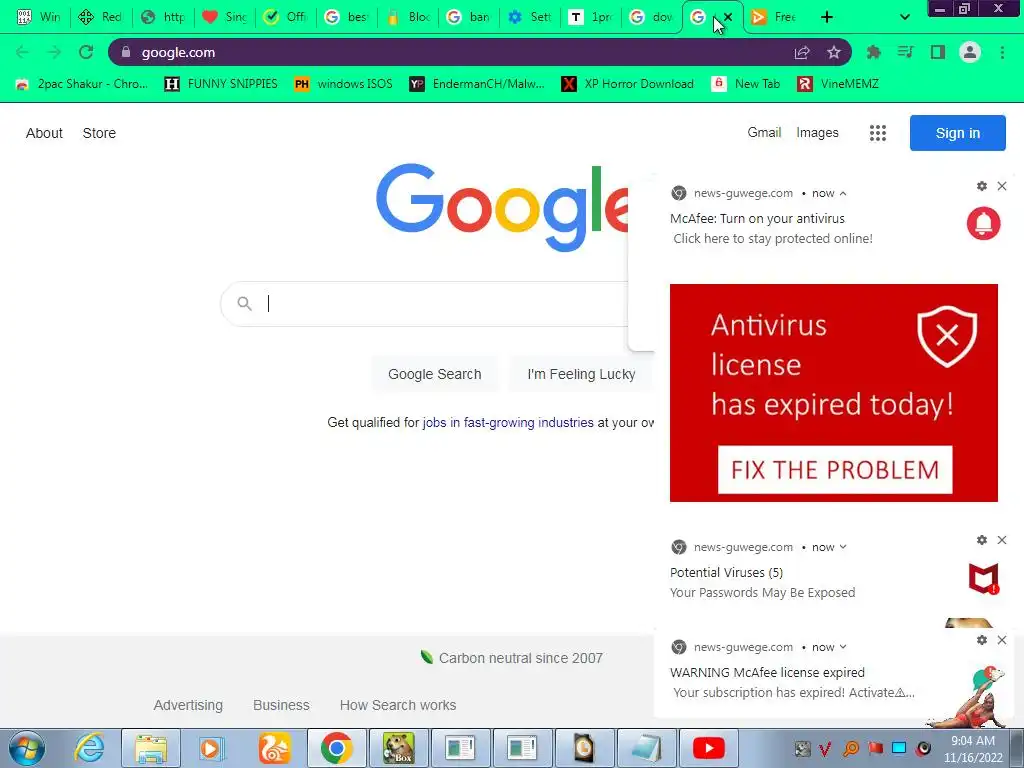Open Windows Media Player taskbar icon
The width and height of the screenshot is (1024, 768).
click(x=212, y=748)
